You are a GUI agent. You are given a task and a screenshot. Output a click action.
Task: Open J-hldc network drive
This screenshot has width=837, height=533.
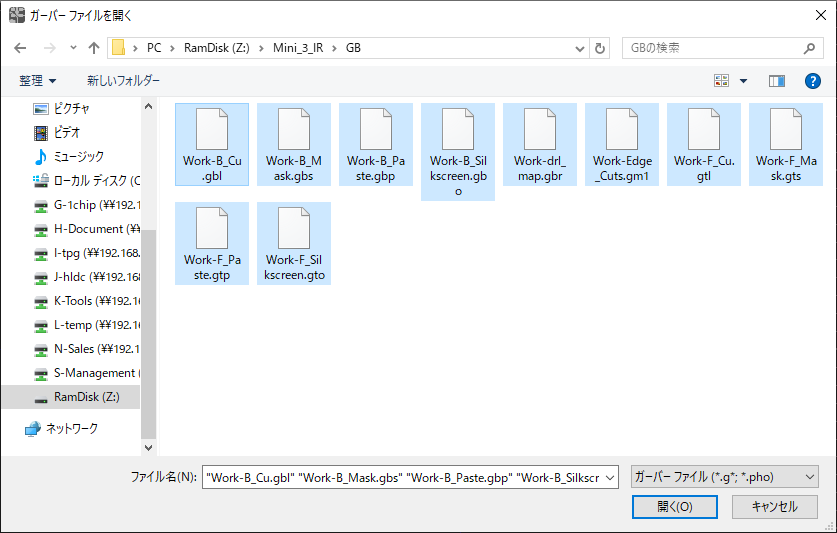click(x=86, y=277)
